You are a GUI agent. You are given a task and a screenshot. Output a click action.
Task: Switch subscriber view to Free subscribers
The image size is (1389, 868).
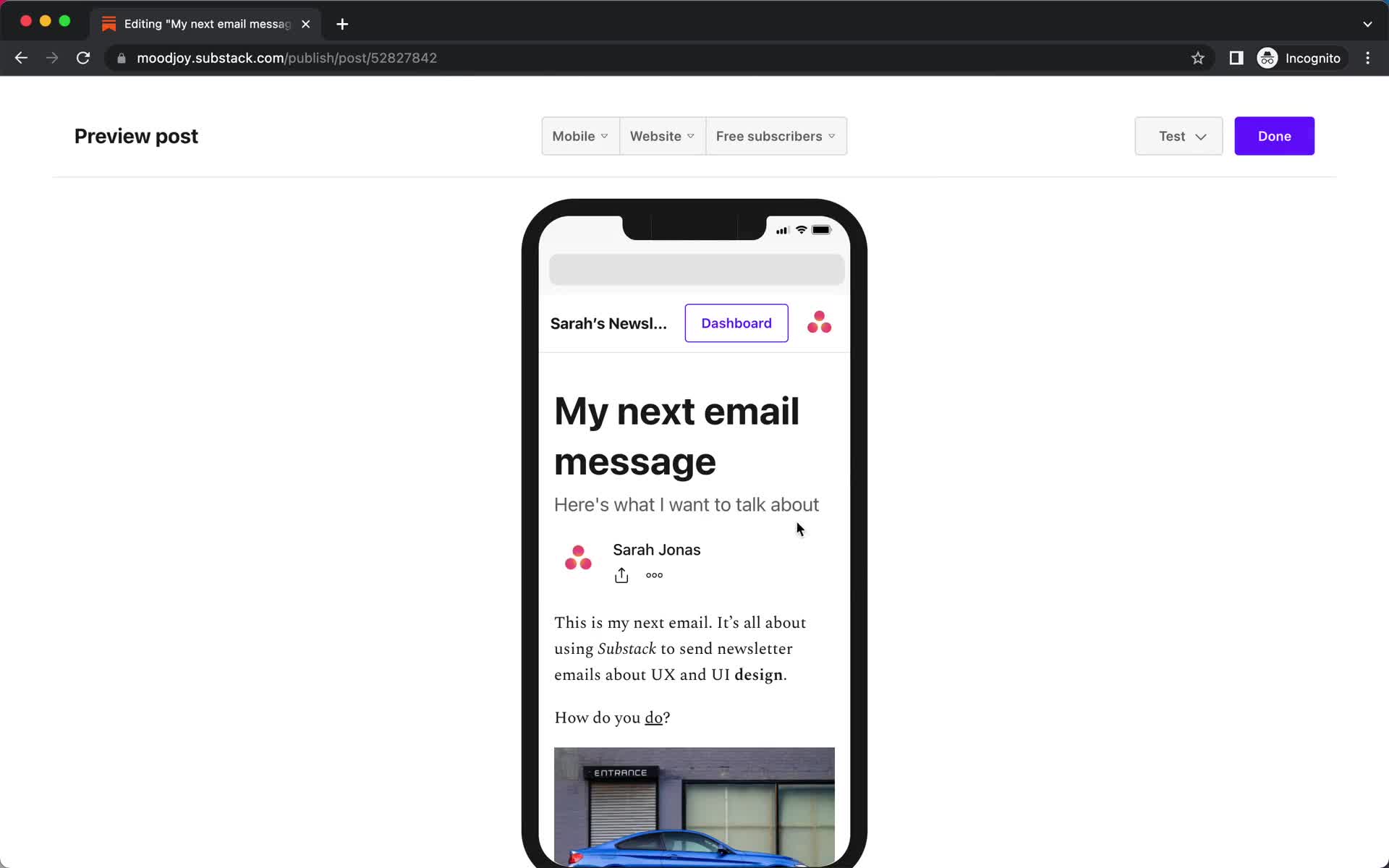[777, 136]
